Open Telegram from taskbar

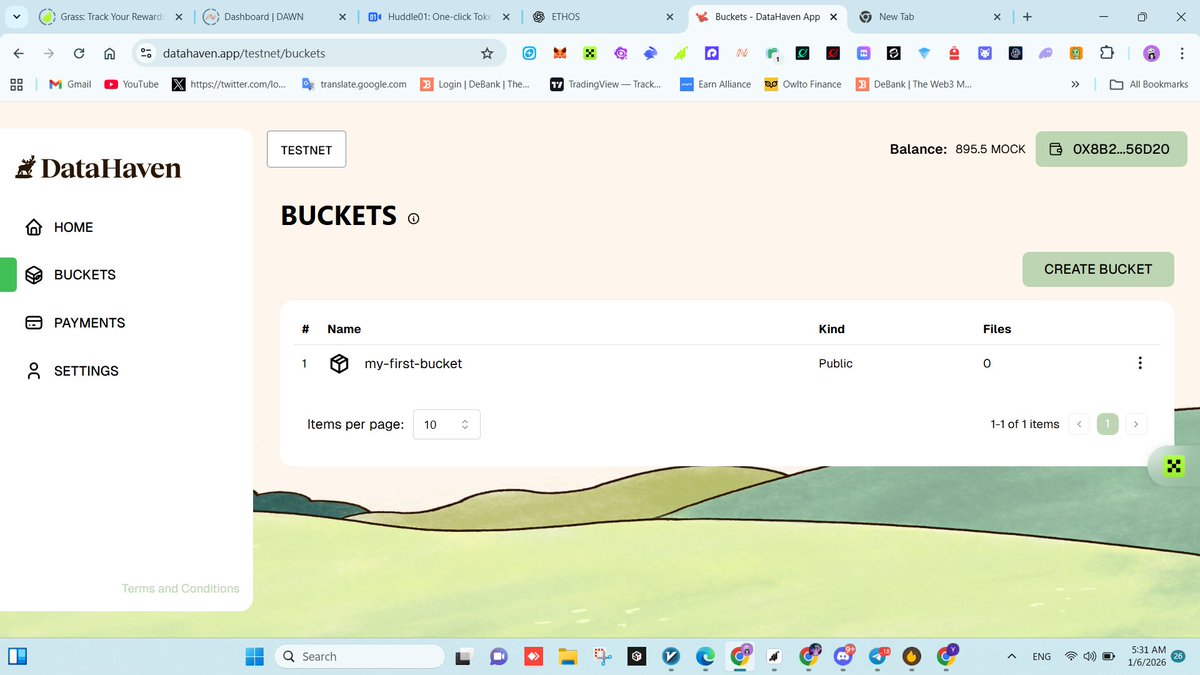click(879, 656)
